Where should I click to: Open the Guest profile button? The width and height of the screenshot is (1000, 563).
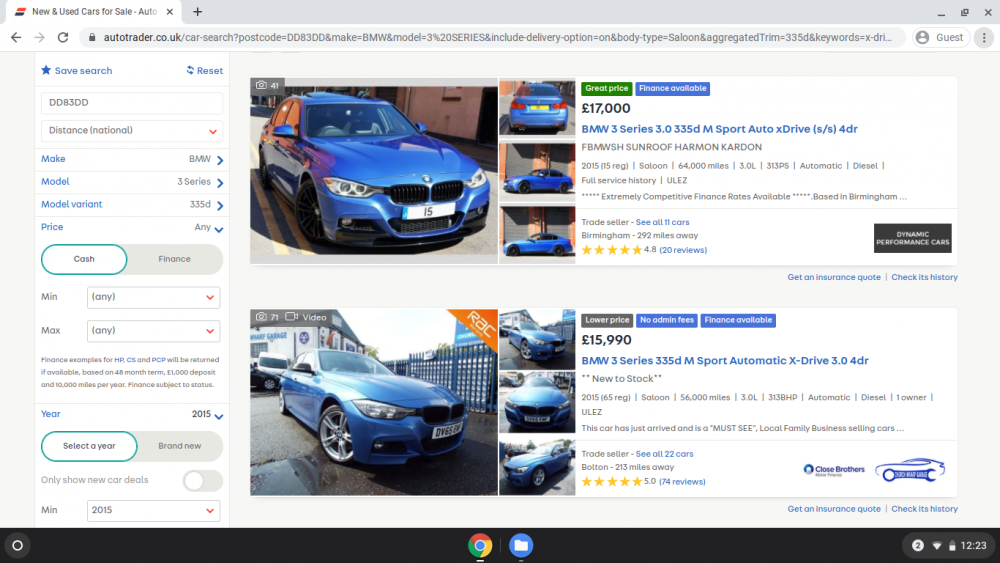941,38
